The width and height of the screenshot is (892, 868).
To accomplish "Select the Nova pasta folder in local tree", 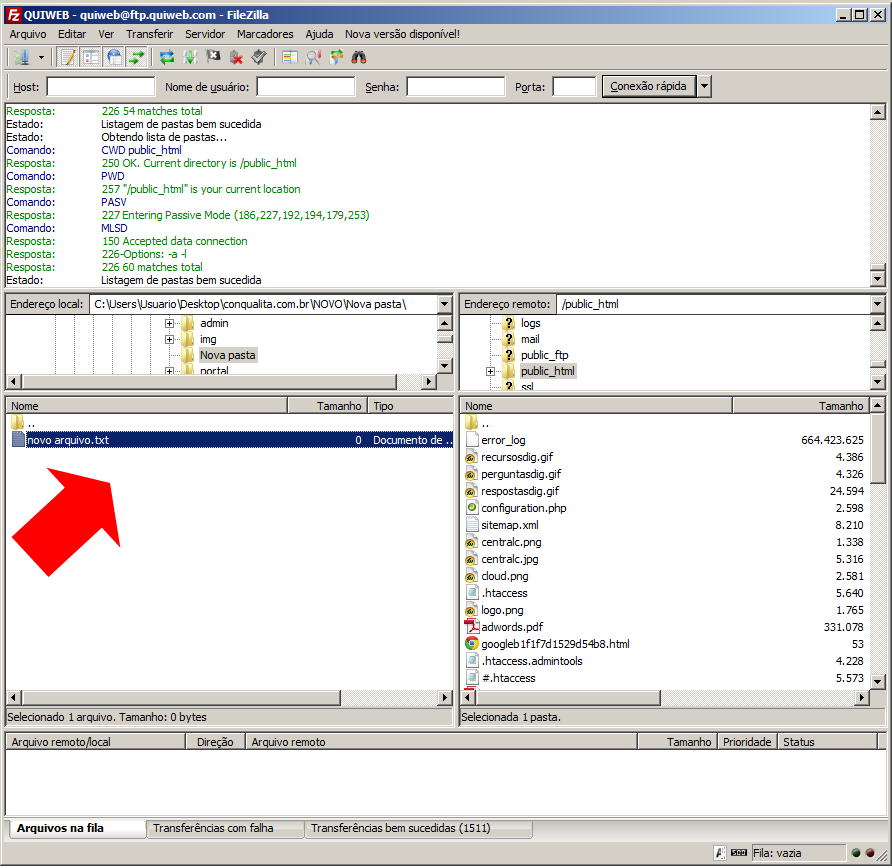I will [228, 356].
